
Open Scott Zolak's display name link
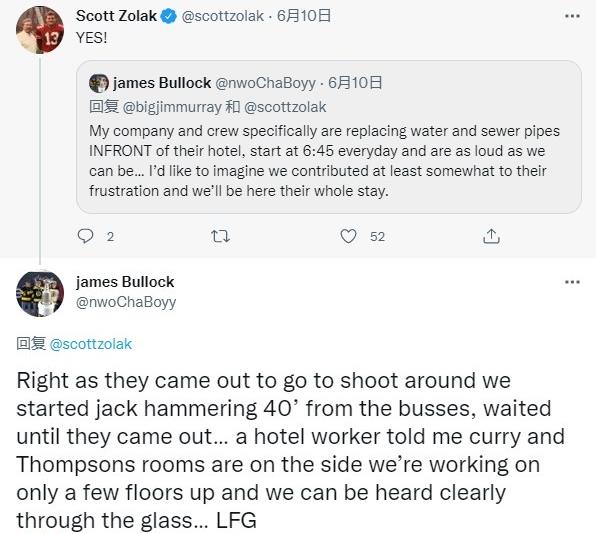[x=116, y=17]
